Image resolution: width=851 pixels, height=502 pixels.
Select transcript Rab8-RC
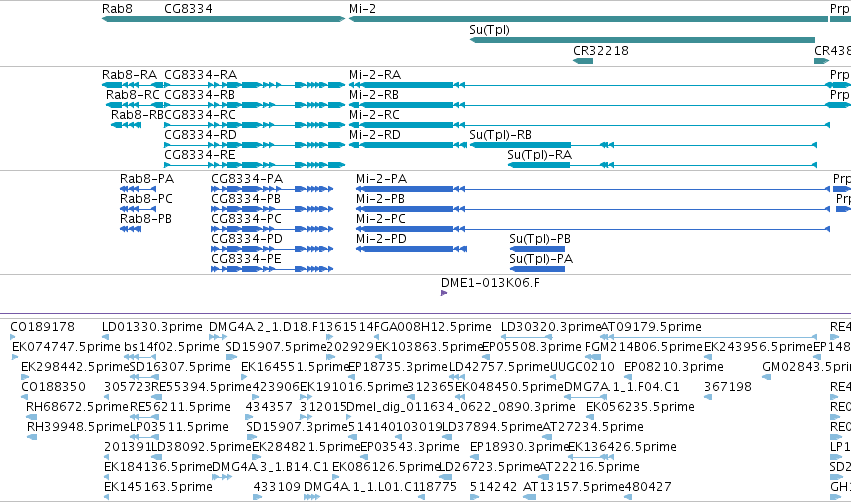click(133, 94)
